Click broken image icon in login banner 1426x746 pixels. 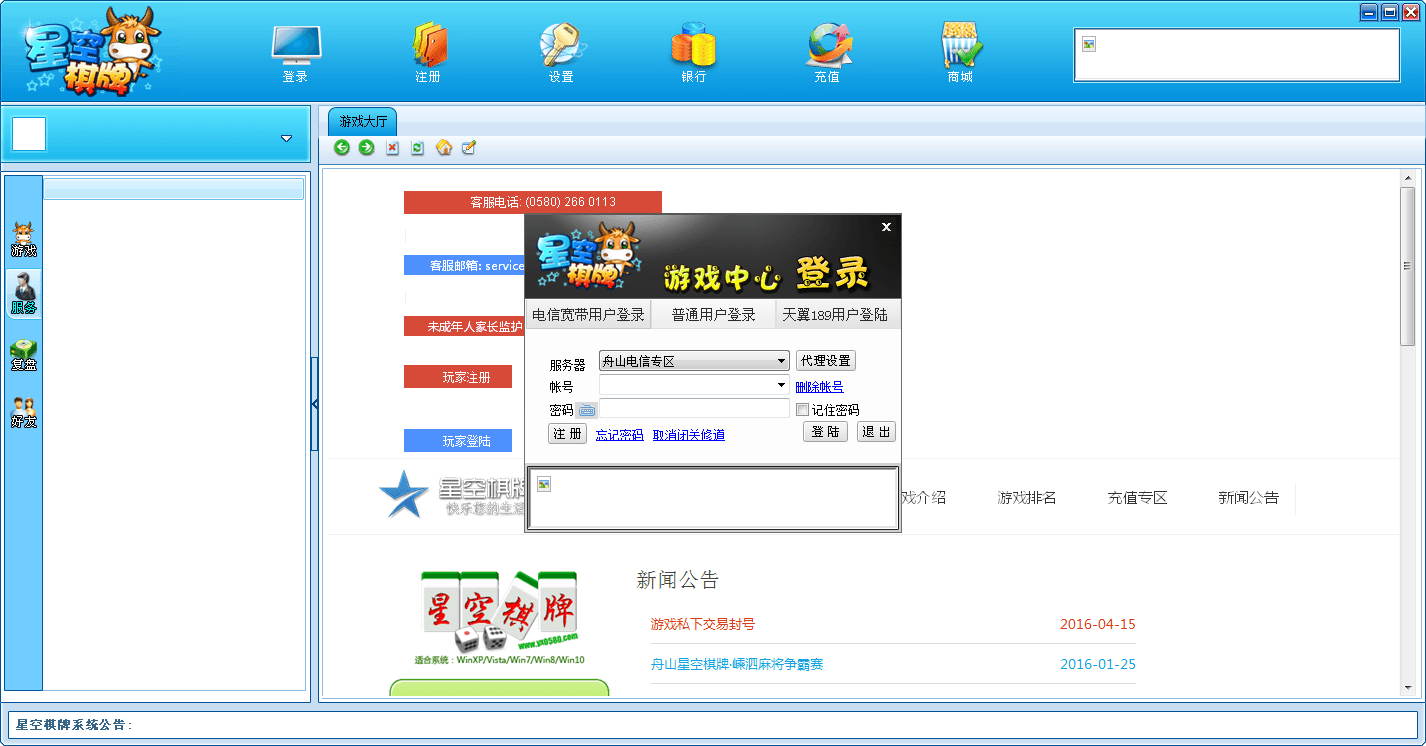[x=544, y=484]
